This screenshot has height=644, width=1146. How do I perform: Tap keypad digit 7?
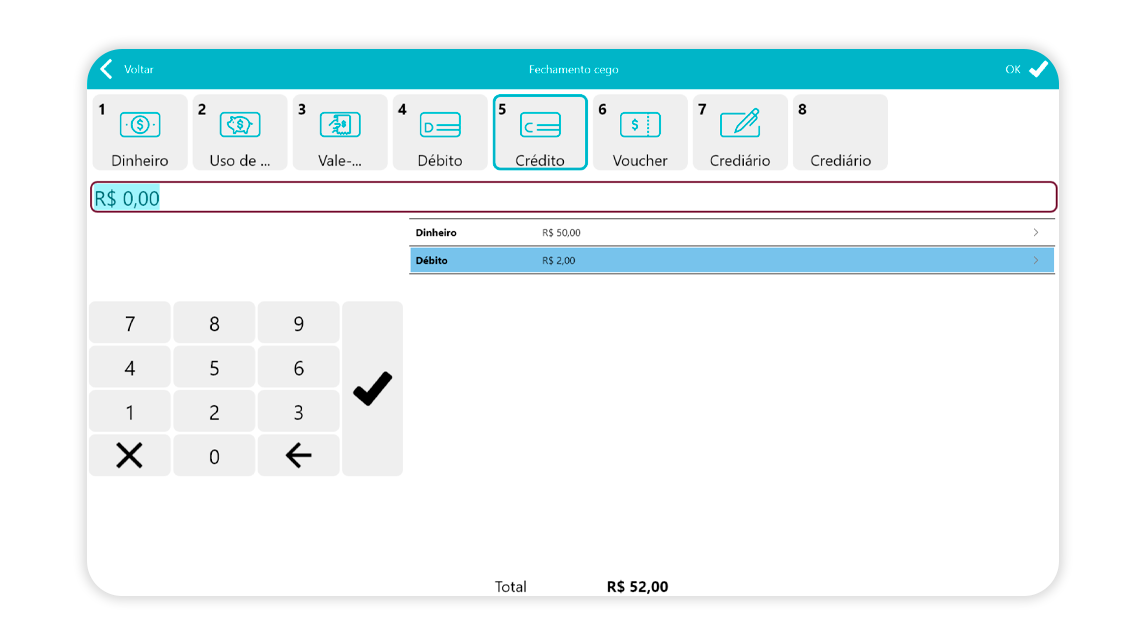click(129, 323)
